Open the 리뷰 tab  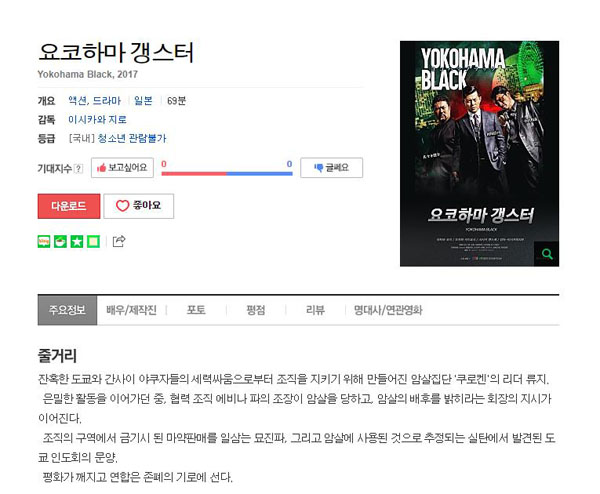[315, 310]
